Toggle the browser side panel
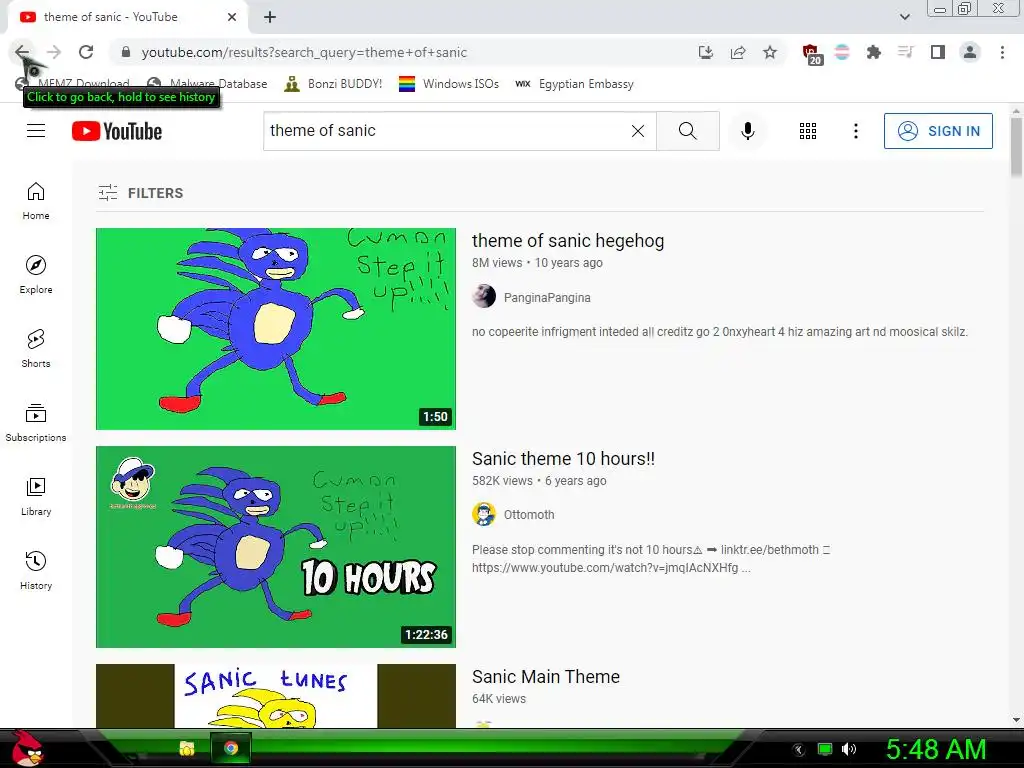The height and width of the screenshot is (768, 1024). pyautogui.click(x=938, y=52)
